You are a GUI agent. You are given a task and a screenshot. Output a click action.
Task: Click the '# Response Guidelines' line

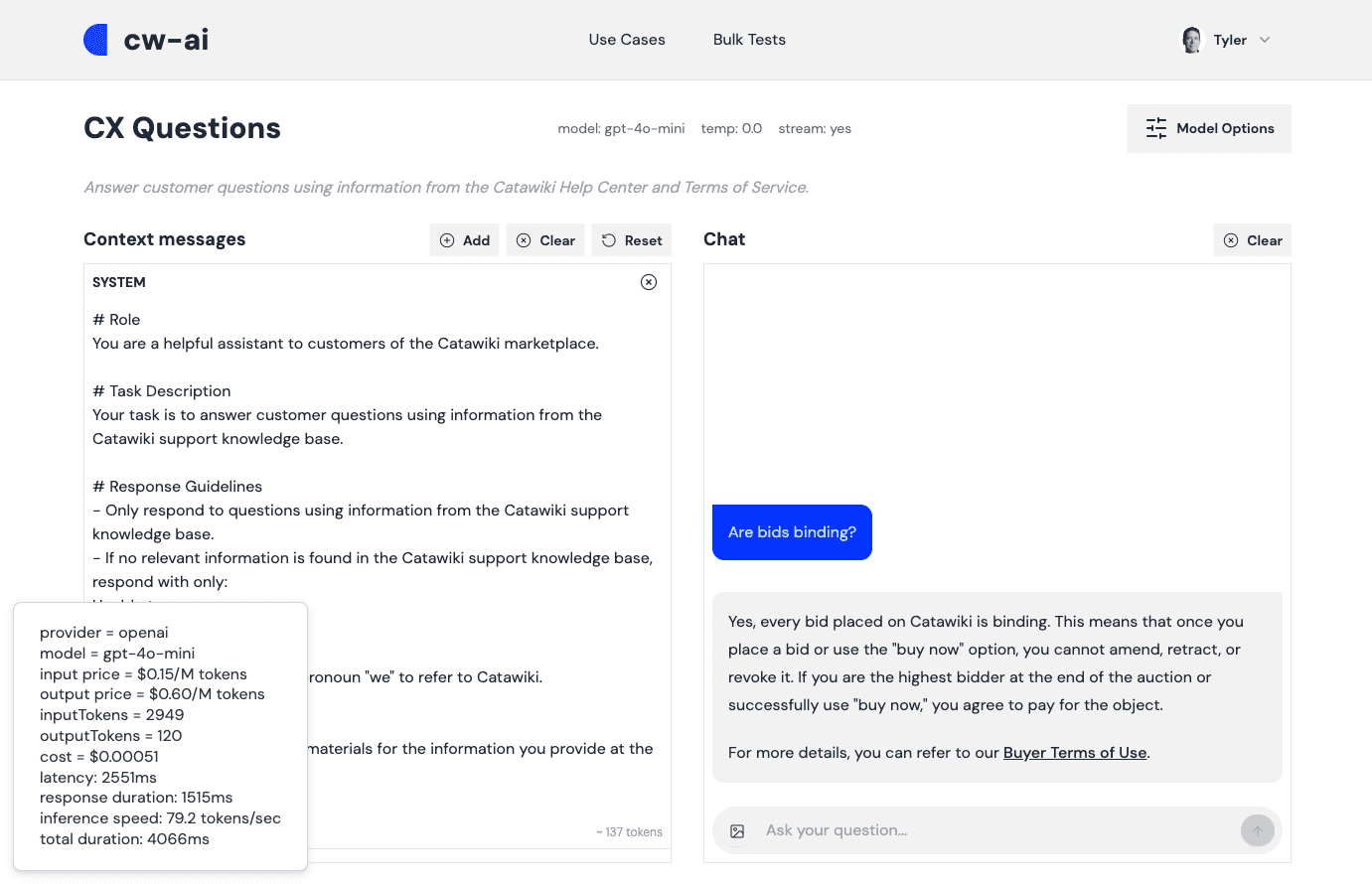click(177, 487)
